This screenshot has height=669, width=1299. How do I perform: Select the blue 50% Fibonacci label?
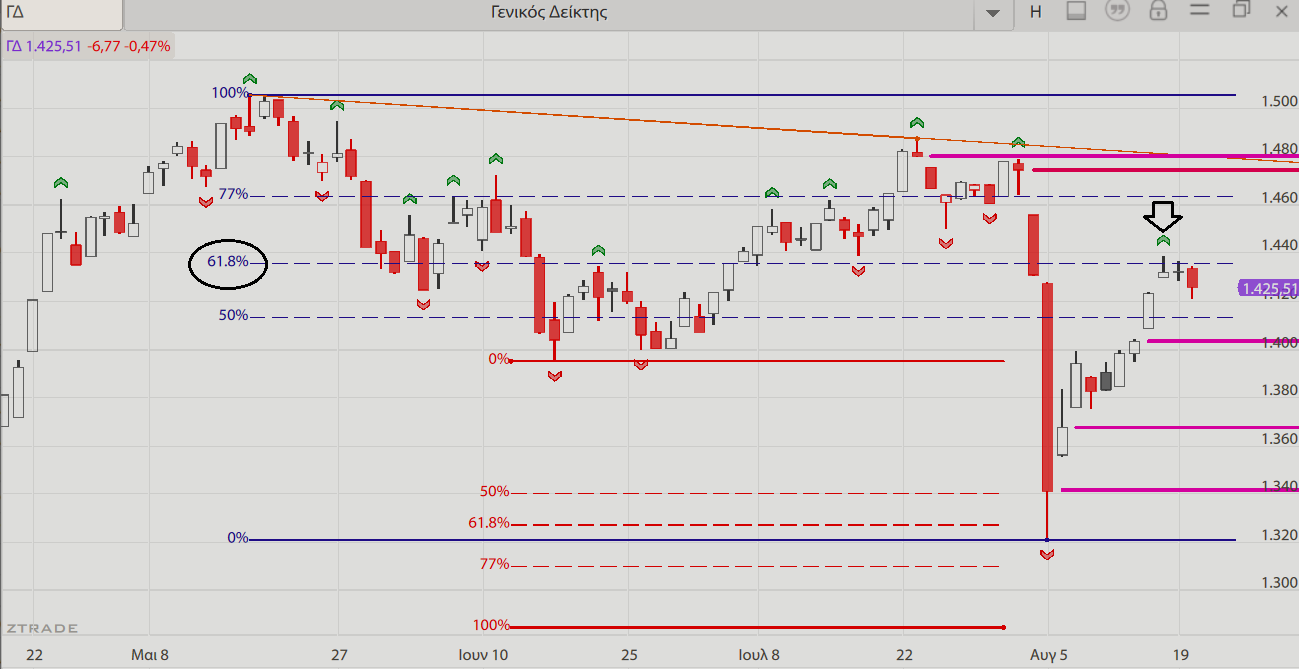coord(233,315)
